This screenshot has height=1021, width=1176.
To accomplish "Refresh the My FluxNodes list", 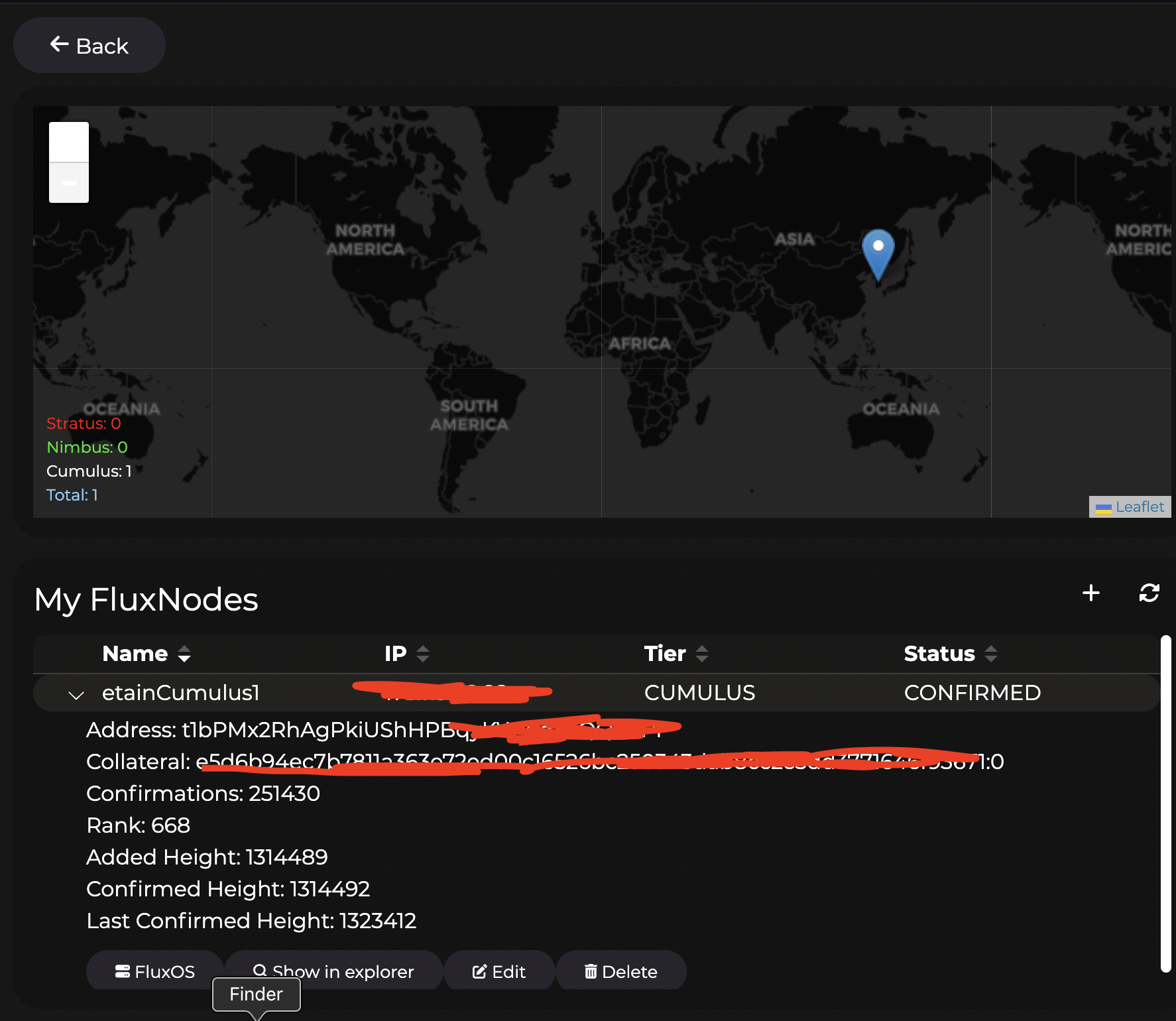I will pos(1149,593).
